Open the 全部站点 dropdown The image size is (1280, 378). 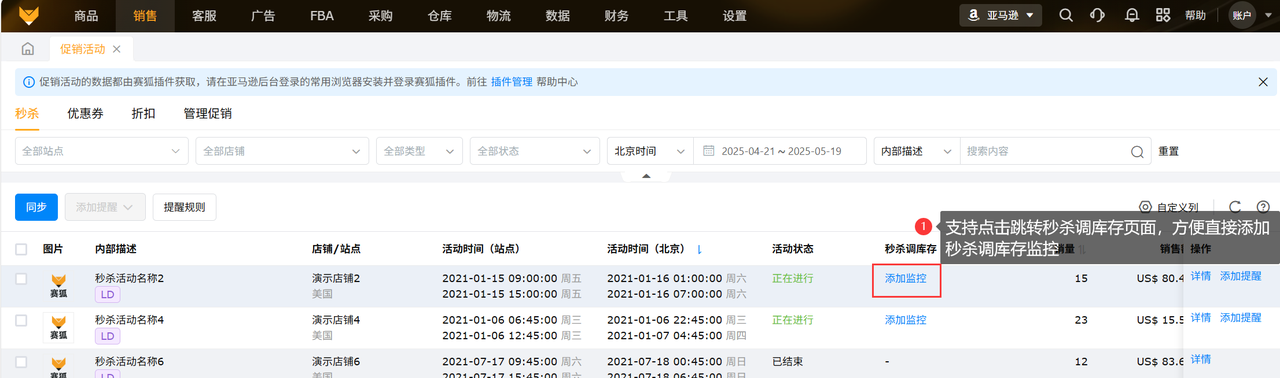click(x=102, y=151)
